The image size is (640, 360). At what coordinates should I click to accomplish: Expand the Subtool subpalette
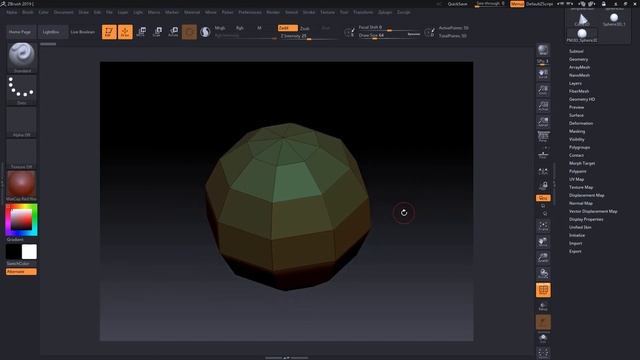click(x=576, y=51)
